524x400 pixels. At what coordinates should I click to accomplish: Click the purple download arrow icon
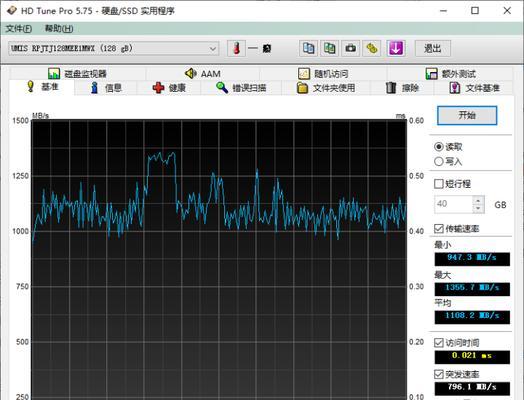(x=396, y=48)
